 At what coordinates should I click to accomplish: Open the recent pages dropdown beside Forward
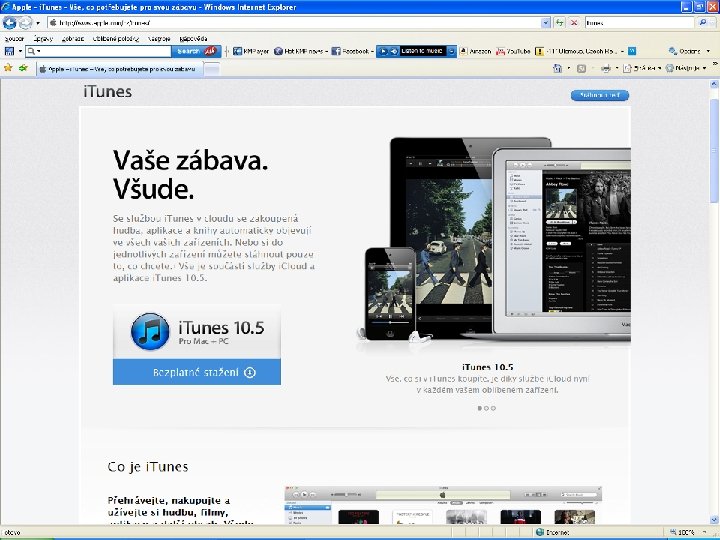[38, 22]
